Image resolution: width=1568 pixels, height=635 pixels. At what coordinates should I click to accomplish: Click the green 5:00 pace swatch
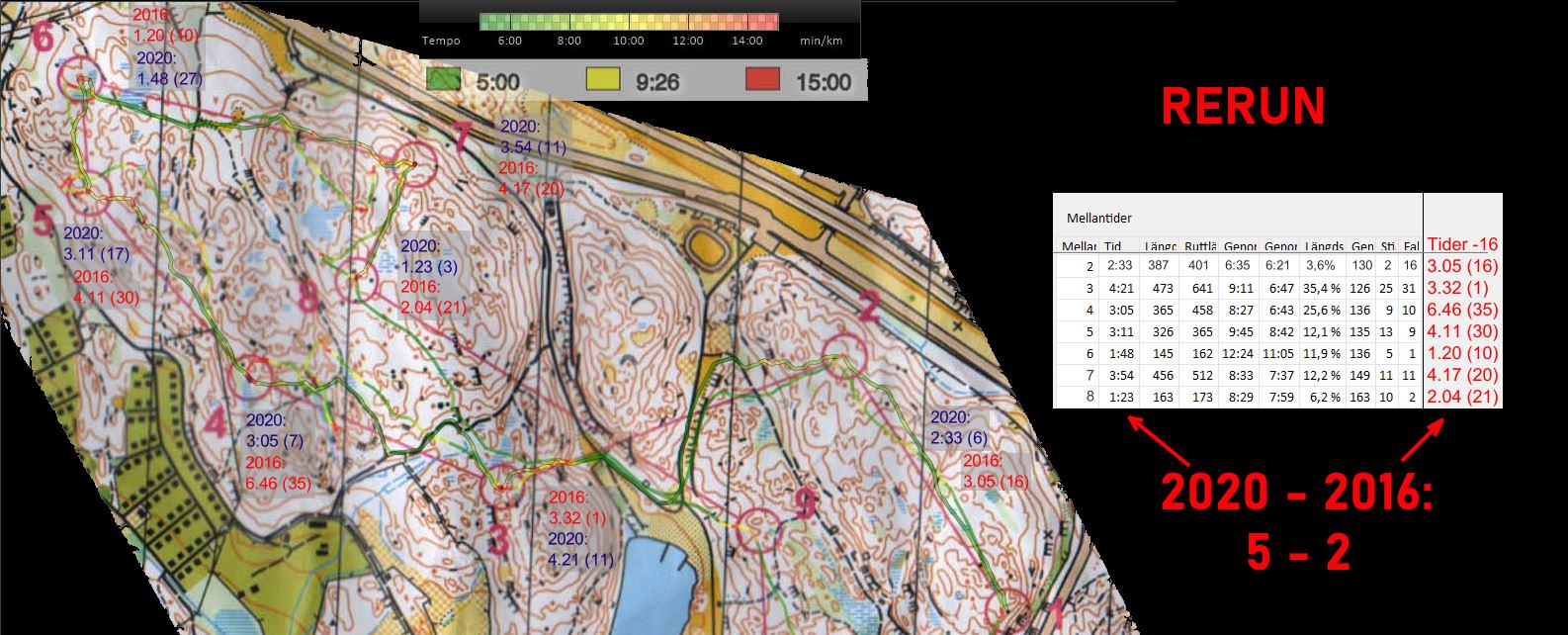click(x=445, y=80)
